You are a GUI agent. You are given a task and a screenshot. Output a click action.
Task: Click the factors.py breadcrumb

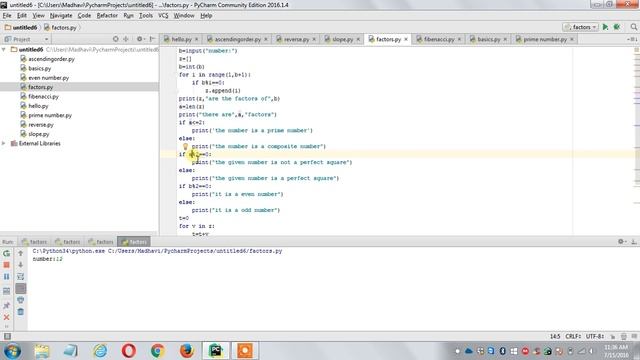point(60,27)
